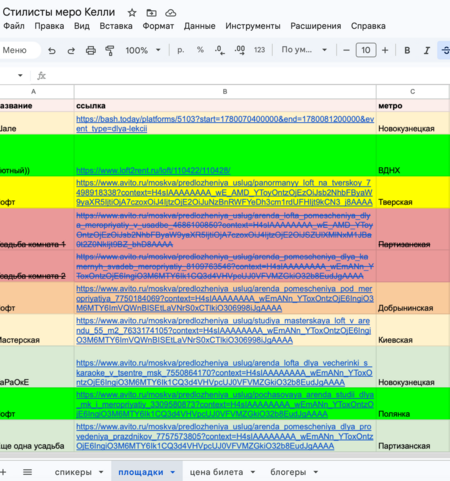This screenshot has width=450, height=481.
Task: Open the zoom 100% dropdown
Action: click(143, 50)
